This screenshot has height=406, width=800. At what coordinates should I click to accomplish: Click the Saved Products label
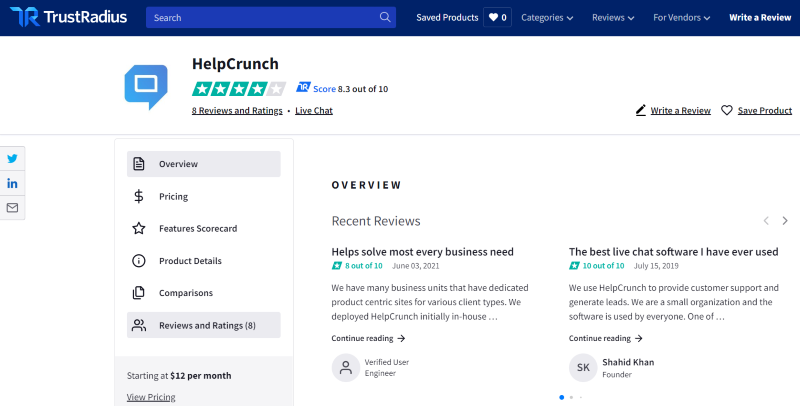click(x=447, y=17)
